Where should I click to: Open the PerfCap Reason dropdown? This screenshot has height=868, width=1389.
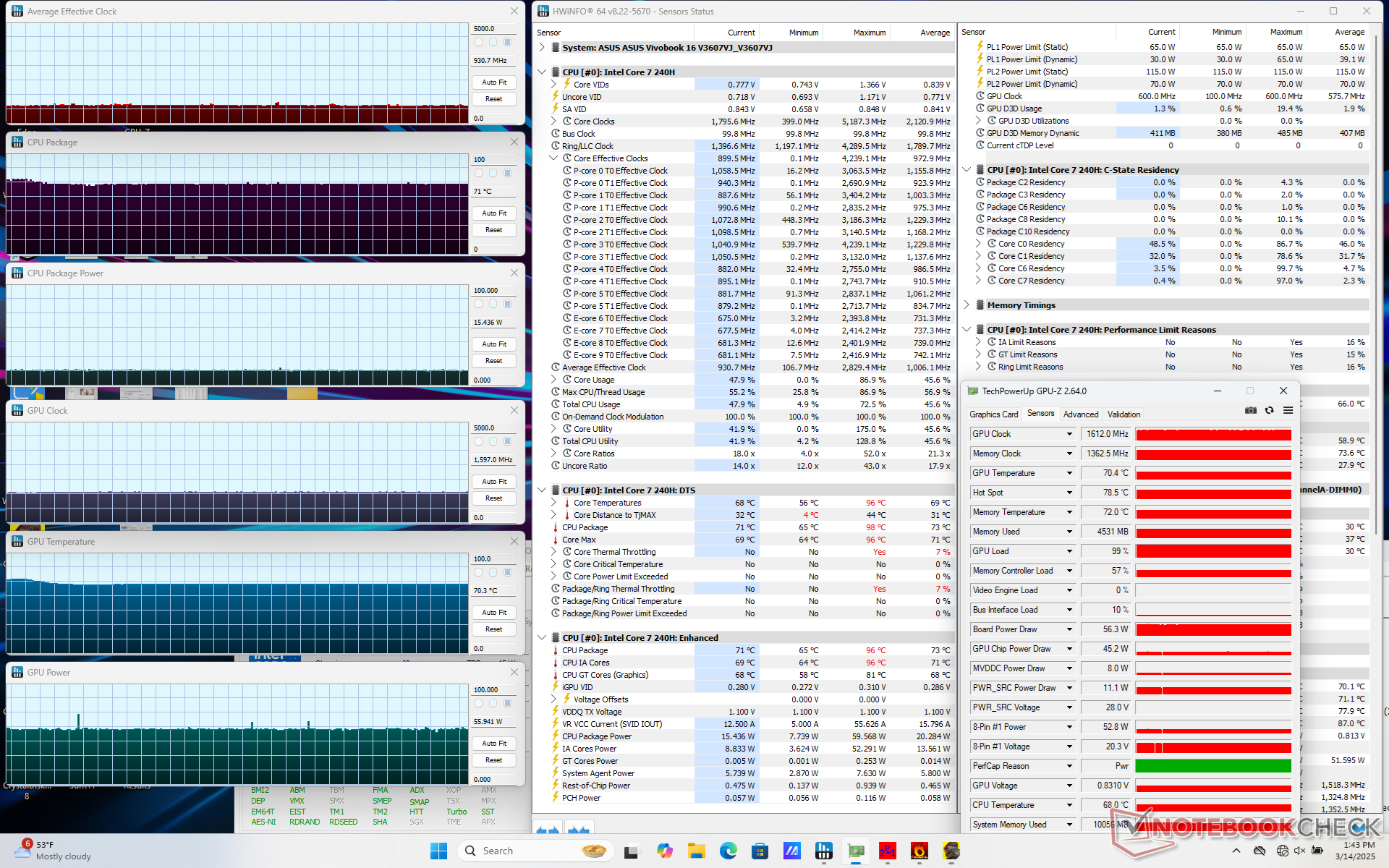coord(1069,766)
